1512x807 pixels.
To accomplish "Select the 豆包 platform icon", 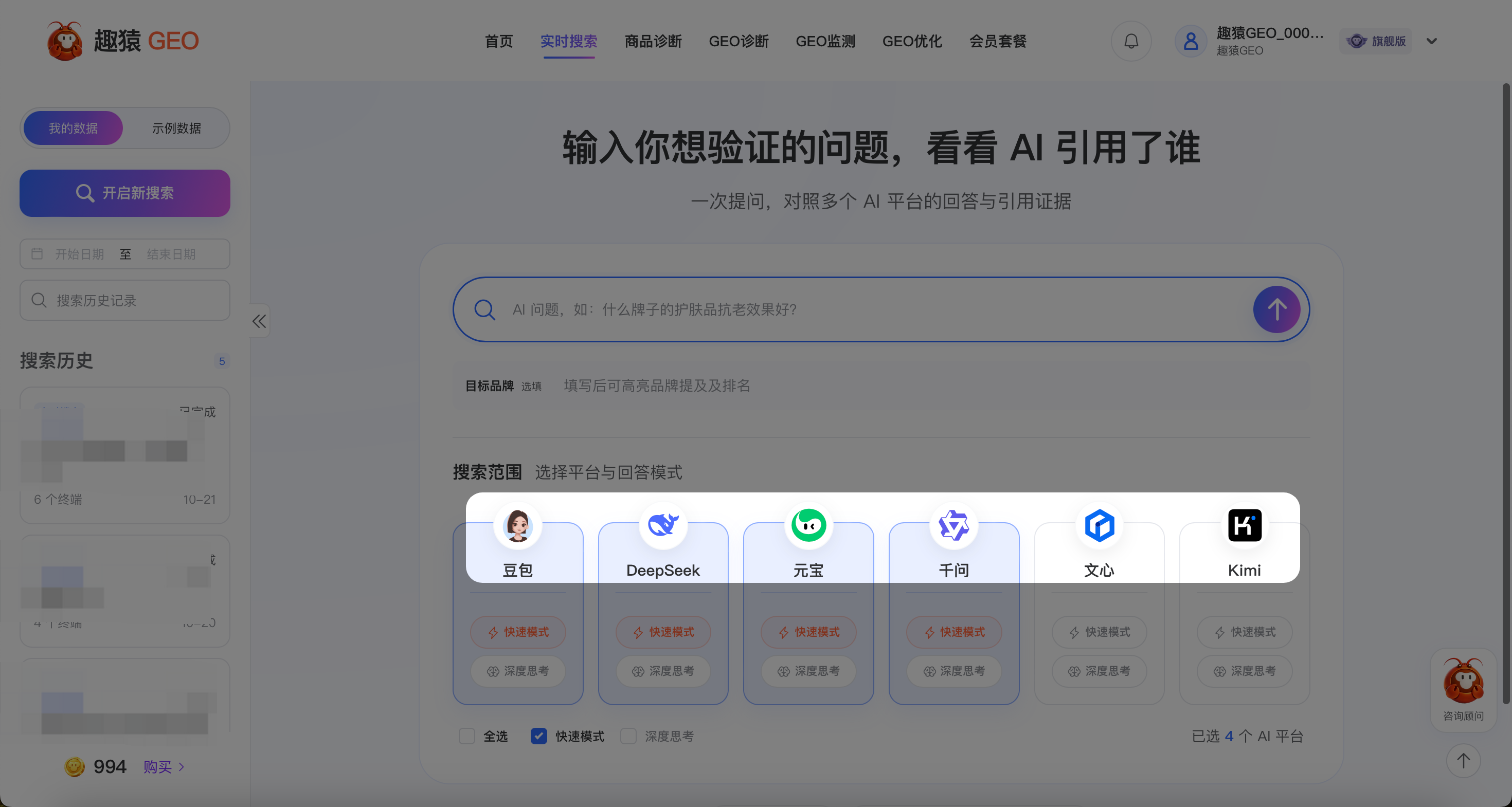I will [x=518, y=525].
